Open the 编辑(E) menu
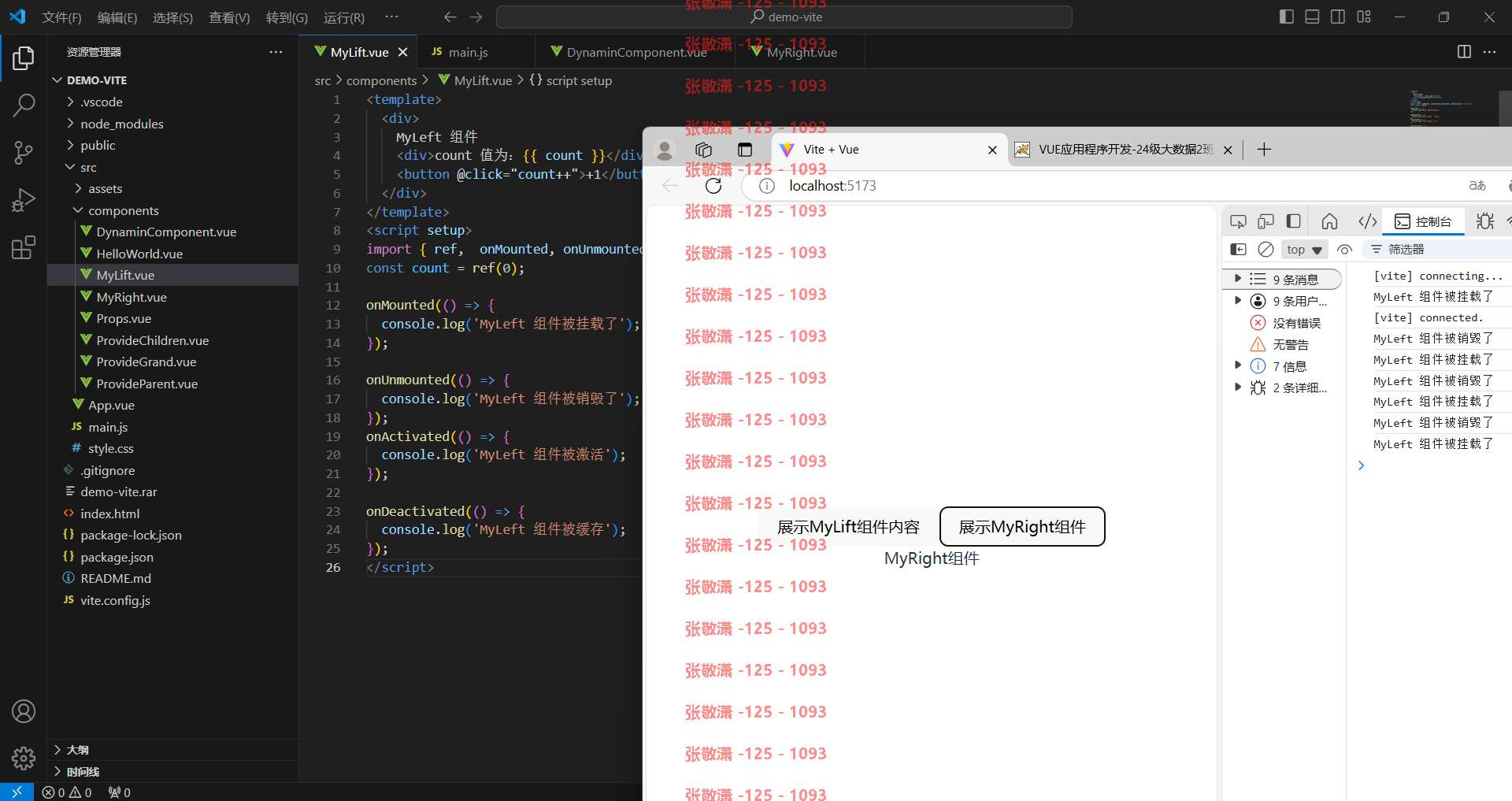The width and height of the screenshot is (1512, 801). coord(117,17)
